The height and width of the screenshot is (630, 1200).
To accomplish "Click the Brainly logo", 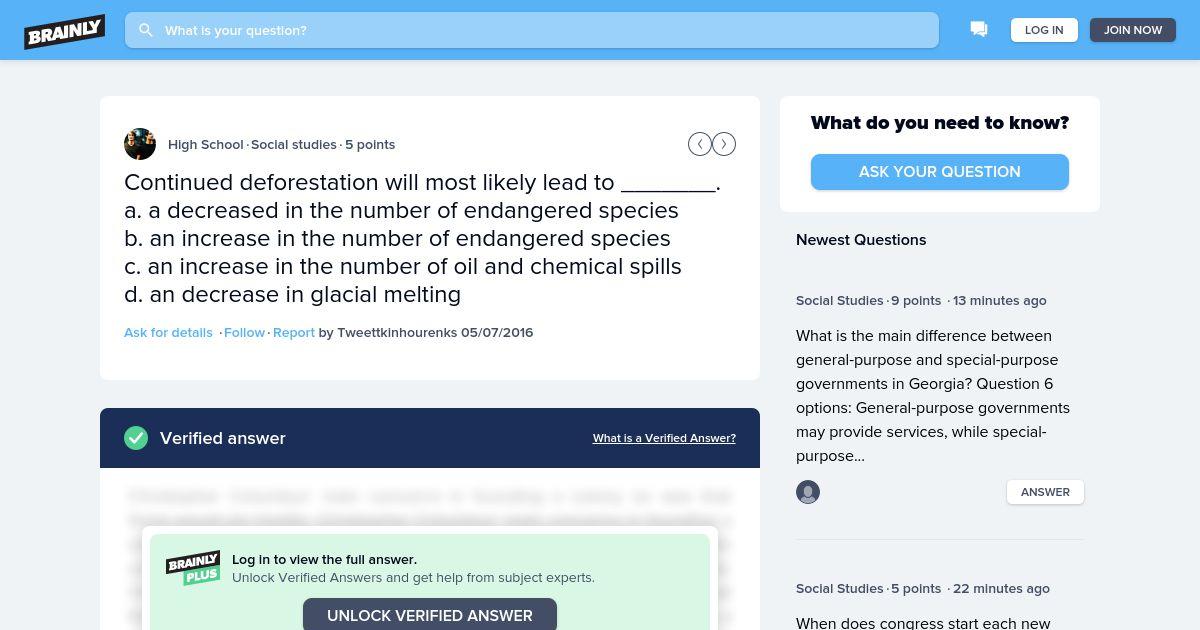I will coord(65,31).
